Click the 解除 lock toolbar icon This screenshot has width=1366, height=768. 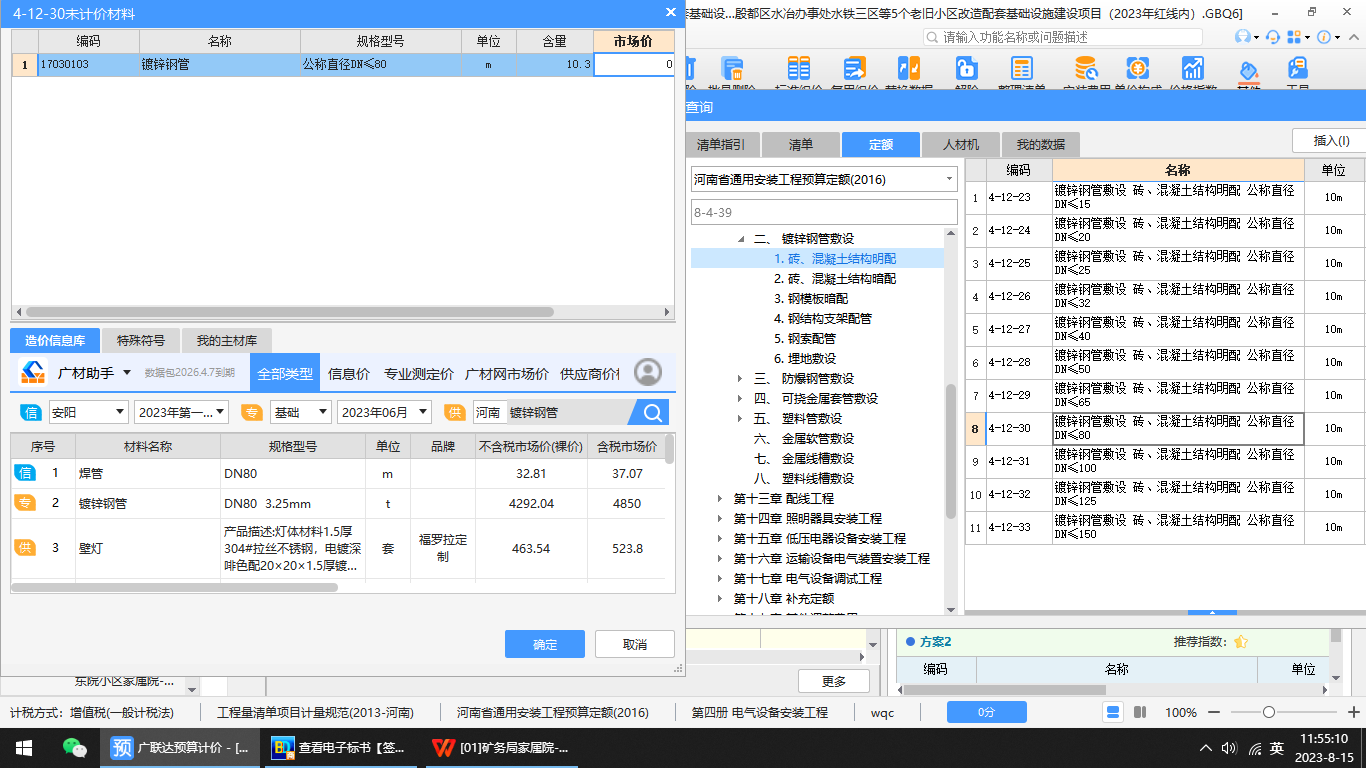(966, 69)
